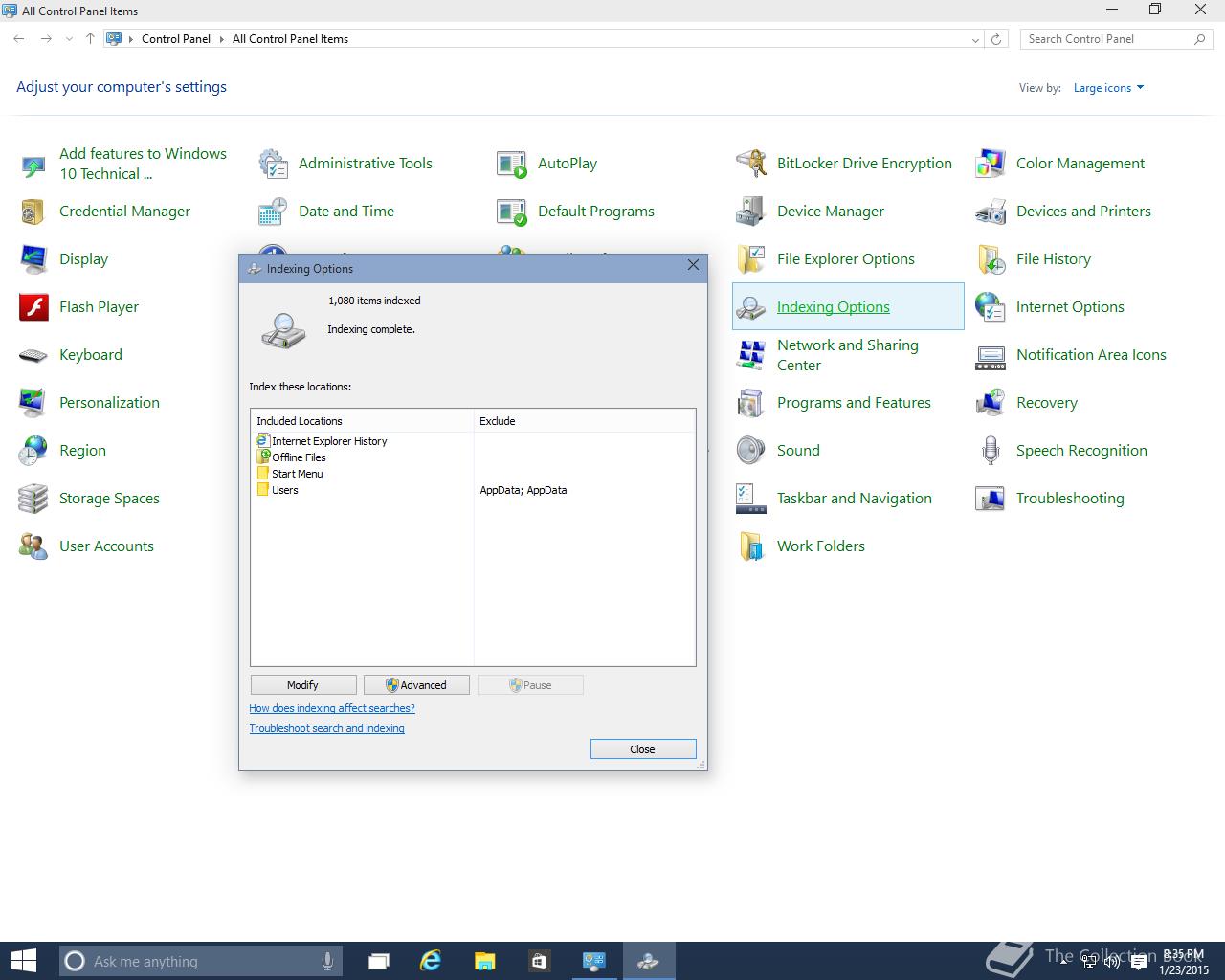Open 'How does indexing affect searches?' link
This screenshot has height=980, width=1225.
click(x=332, y=708)
